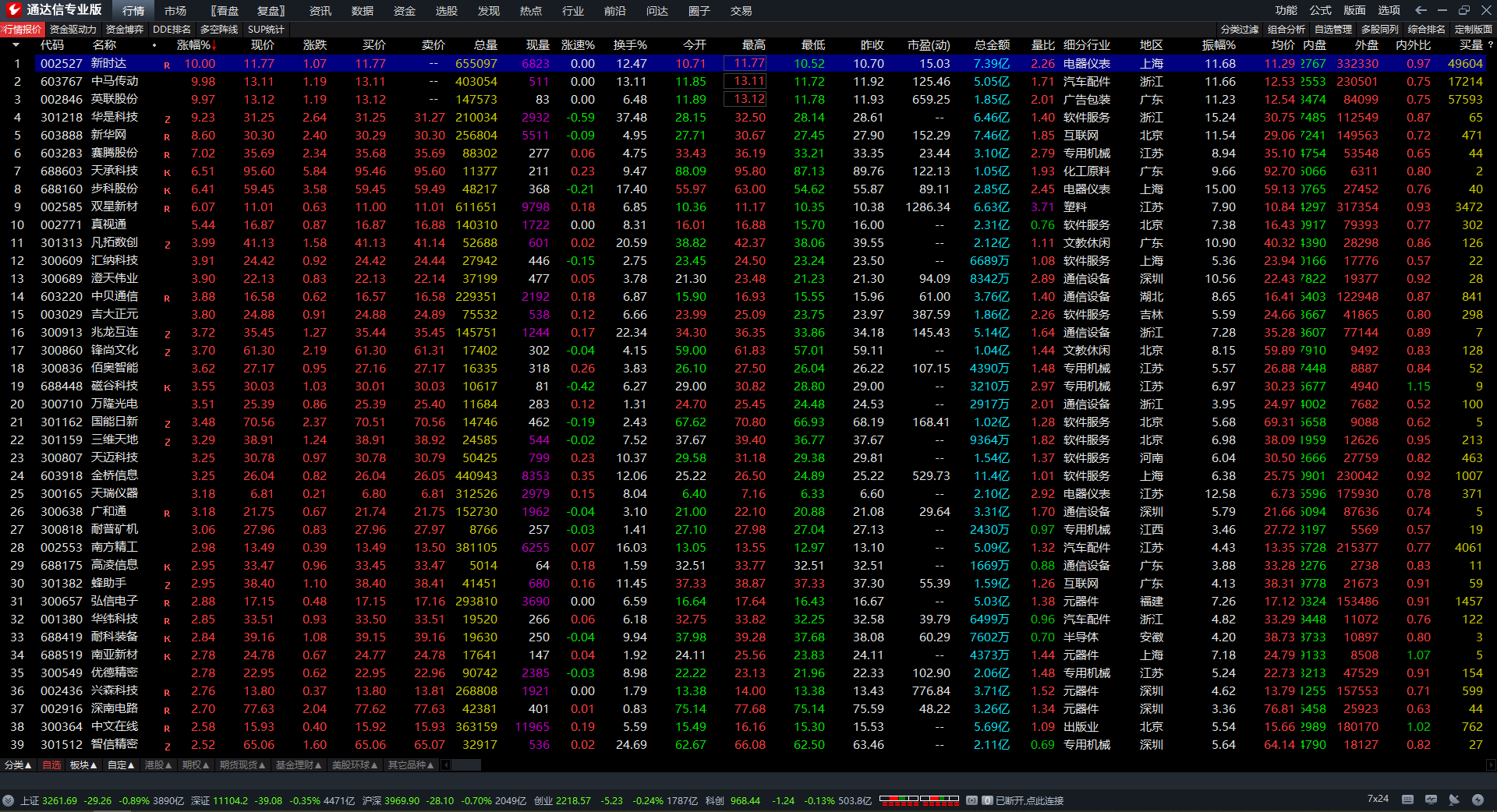Open the 公式 menu
The width and height of the screenshot is (1497, 812).
click(x=1321, y=10)
